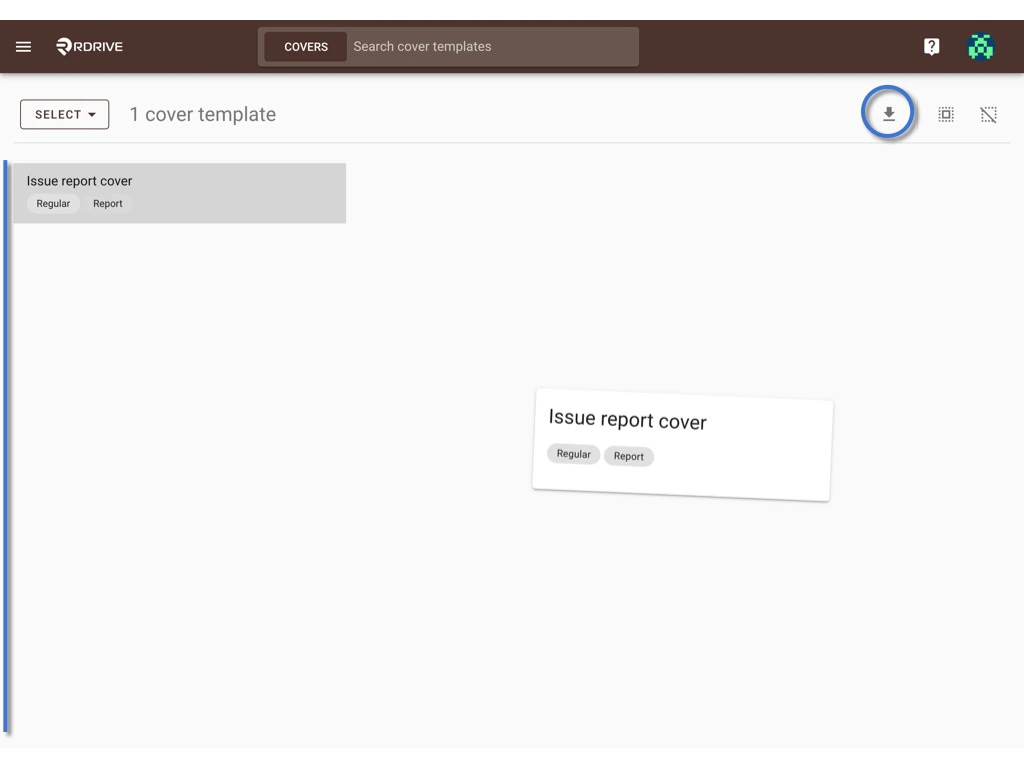Screen dimensions: 1024x768
Task: Toggle the Regular tag on preview card
Action: [573, 453]
